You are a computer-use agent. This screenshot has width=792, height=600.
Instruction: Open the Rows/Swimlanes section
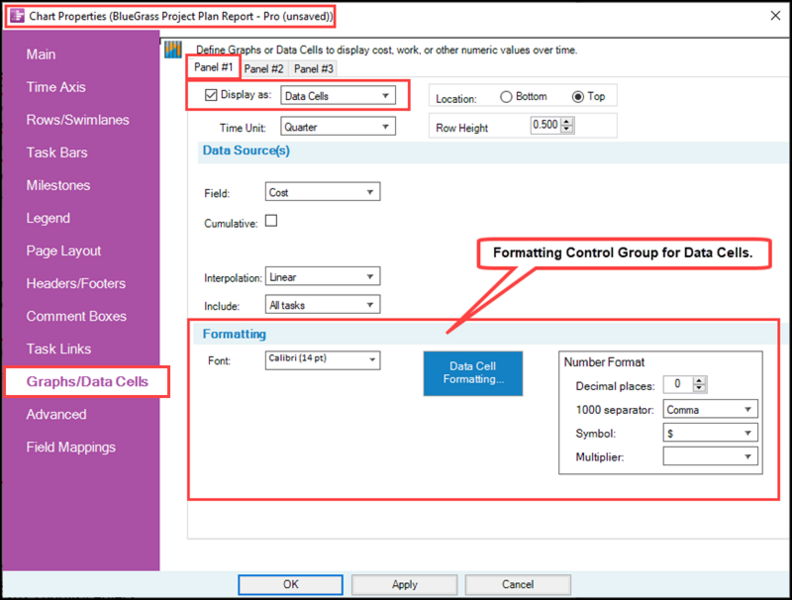[x=78, y=120]
